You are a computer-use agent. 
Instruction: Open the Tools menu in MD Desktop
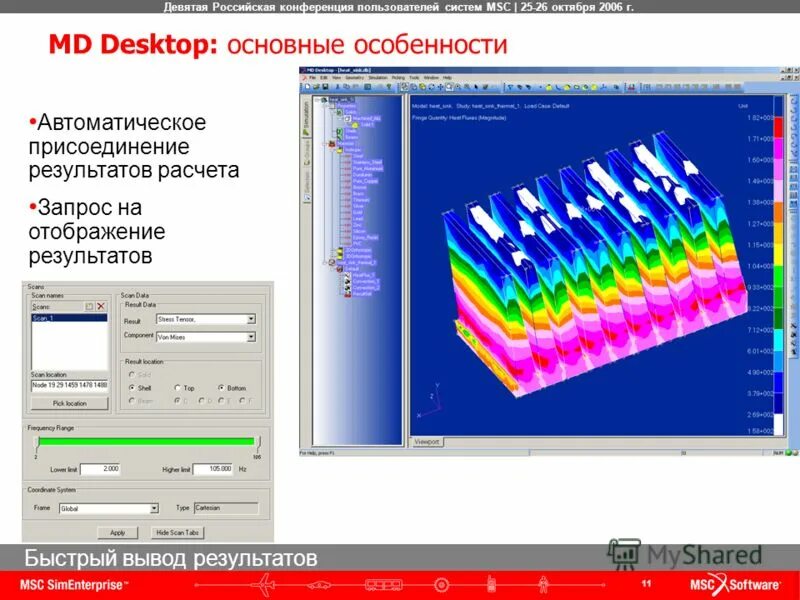[x=414, y=78]
